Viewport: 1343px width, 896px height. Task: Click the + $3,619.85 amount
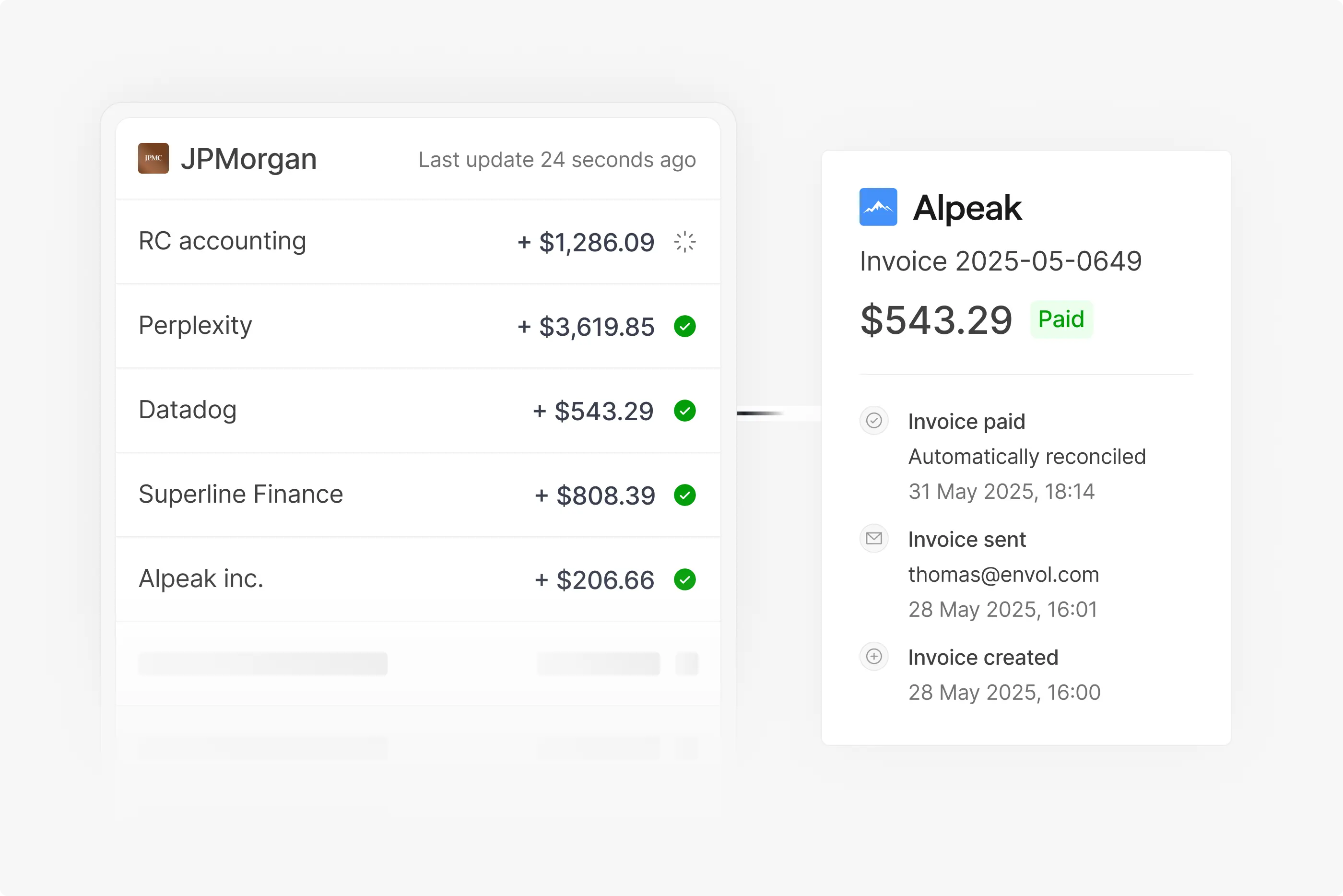586,327
